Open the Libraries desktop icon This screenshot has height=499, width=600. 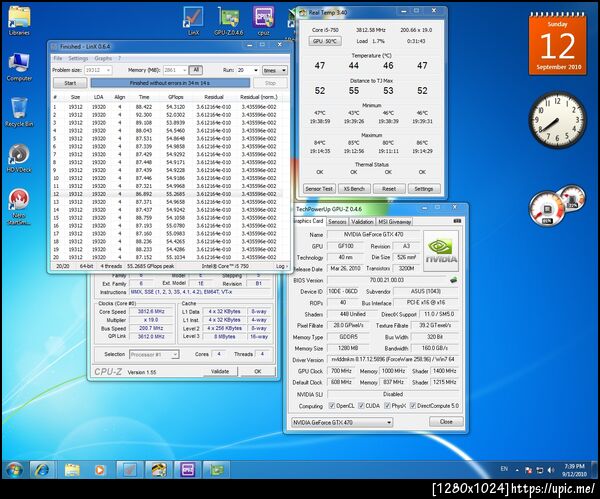pos(19,21)
